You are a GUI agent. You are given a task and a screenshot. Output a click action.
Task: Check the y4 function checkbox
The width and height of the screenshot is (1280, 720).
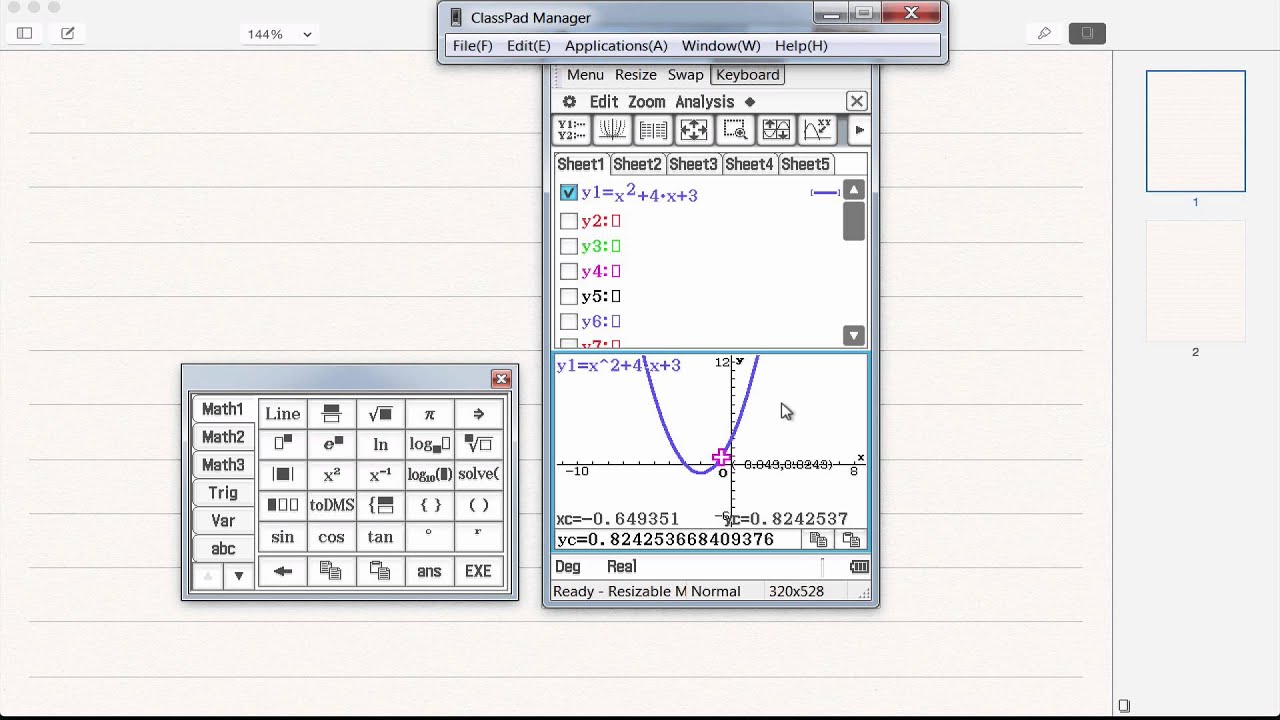point(569,271)
